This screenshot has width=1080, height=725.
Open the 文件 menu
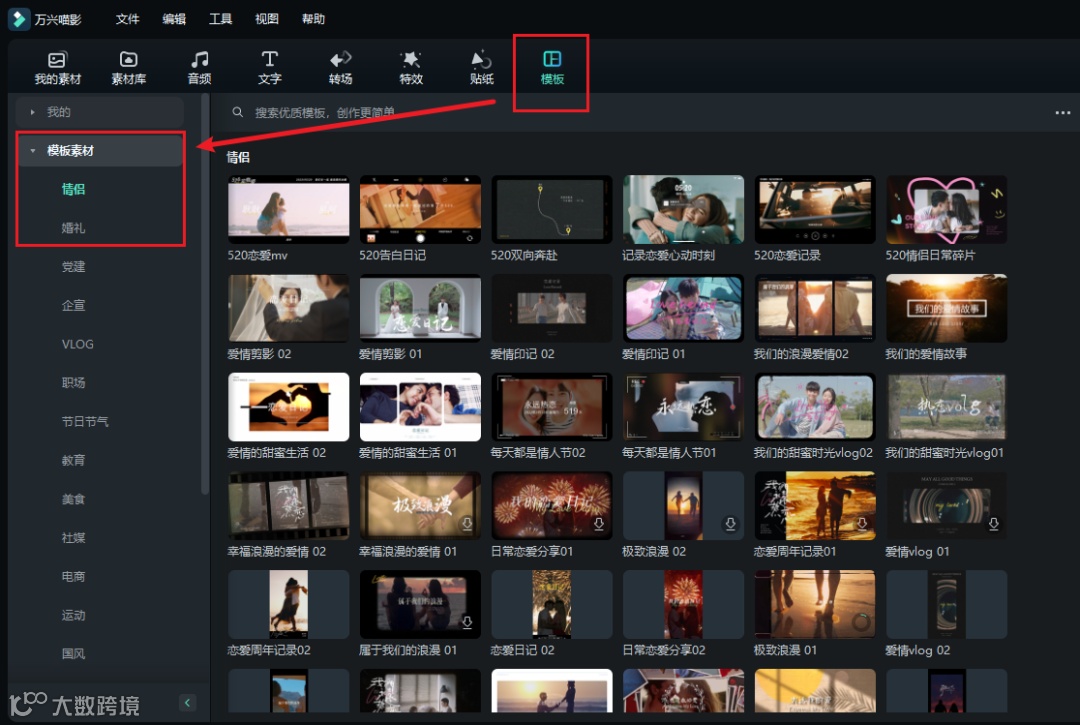127,19
